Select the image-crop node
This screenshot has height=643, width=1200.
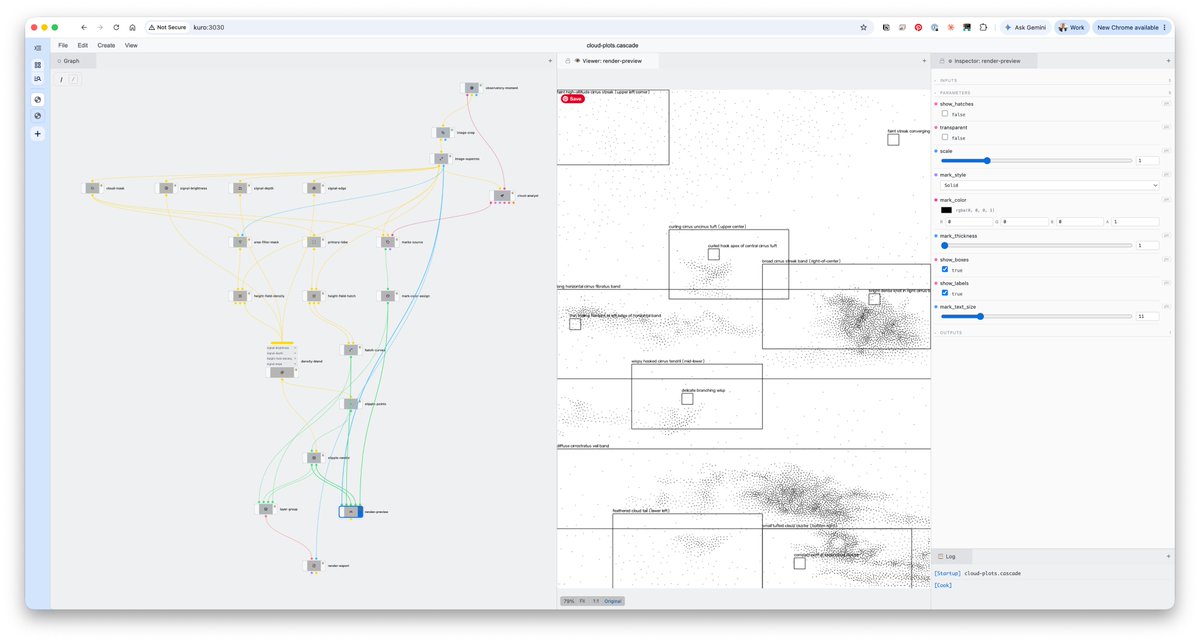coord(442,132)
